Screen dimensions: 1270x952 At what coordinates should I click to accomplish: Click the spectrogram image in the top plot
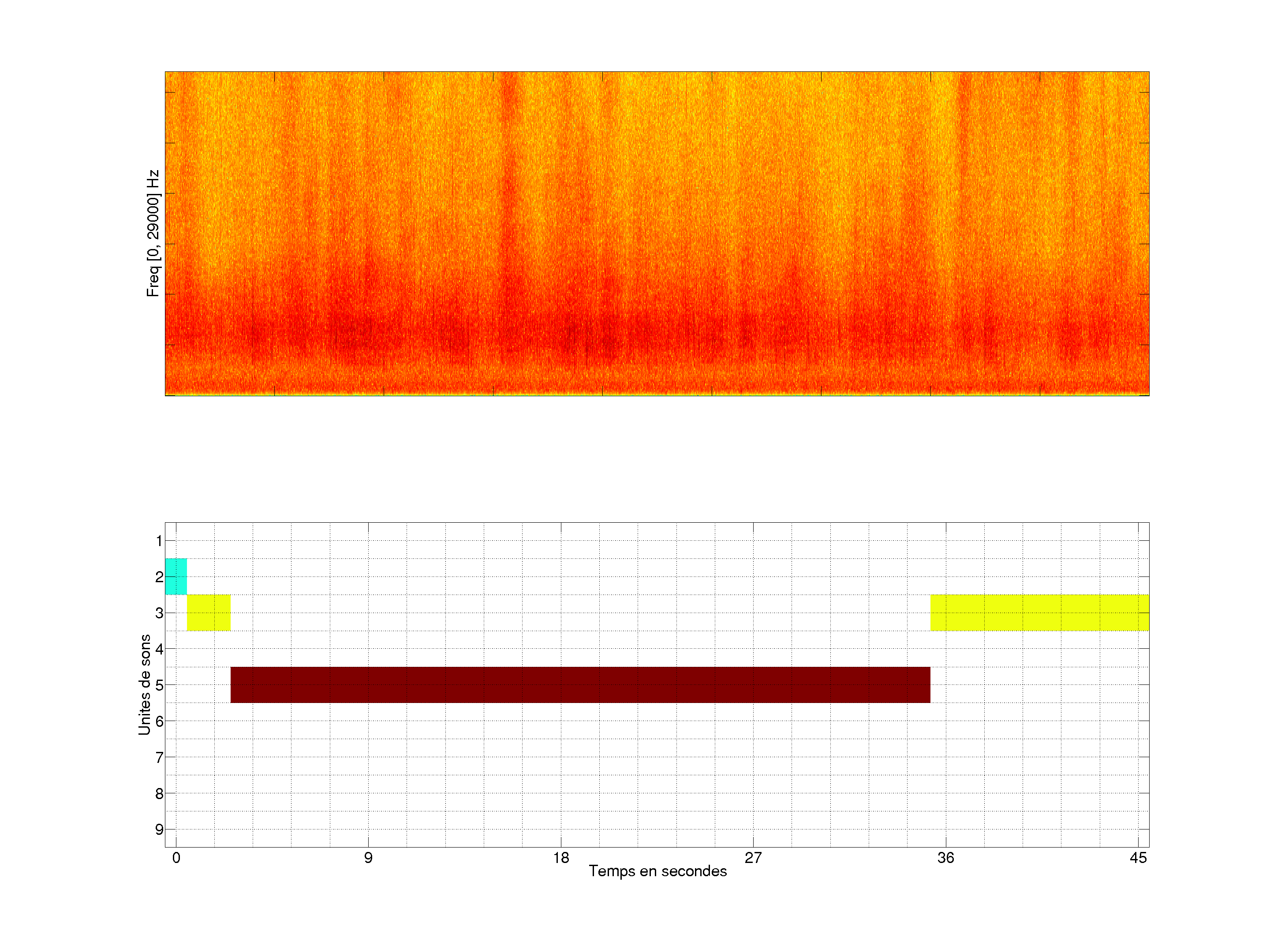(657, 233)
